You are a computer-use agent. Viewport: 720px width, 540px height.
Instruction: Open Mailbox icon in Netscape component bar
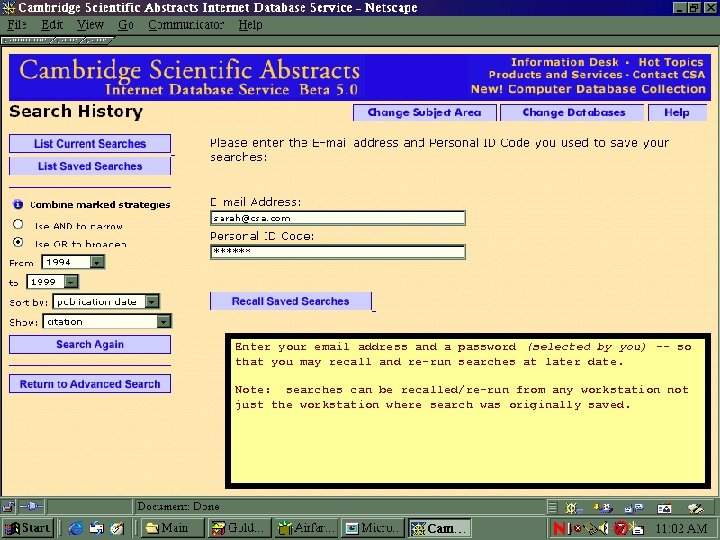[x=603, y=507]
